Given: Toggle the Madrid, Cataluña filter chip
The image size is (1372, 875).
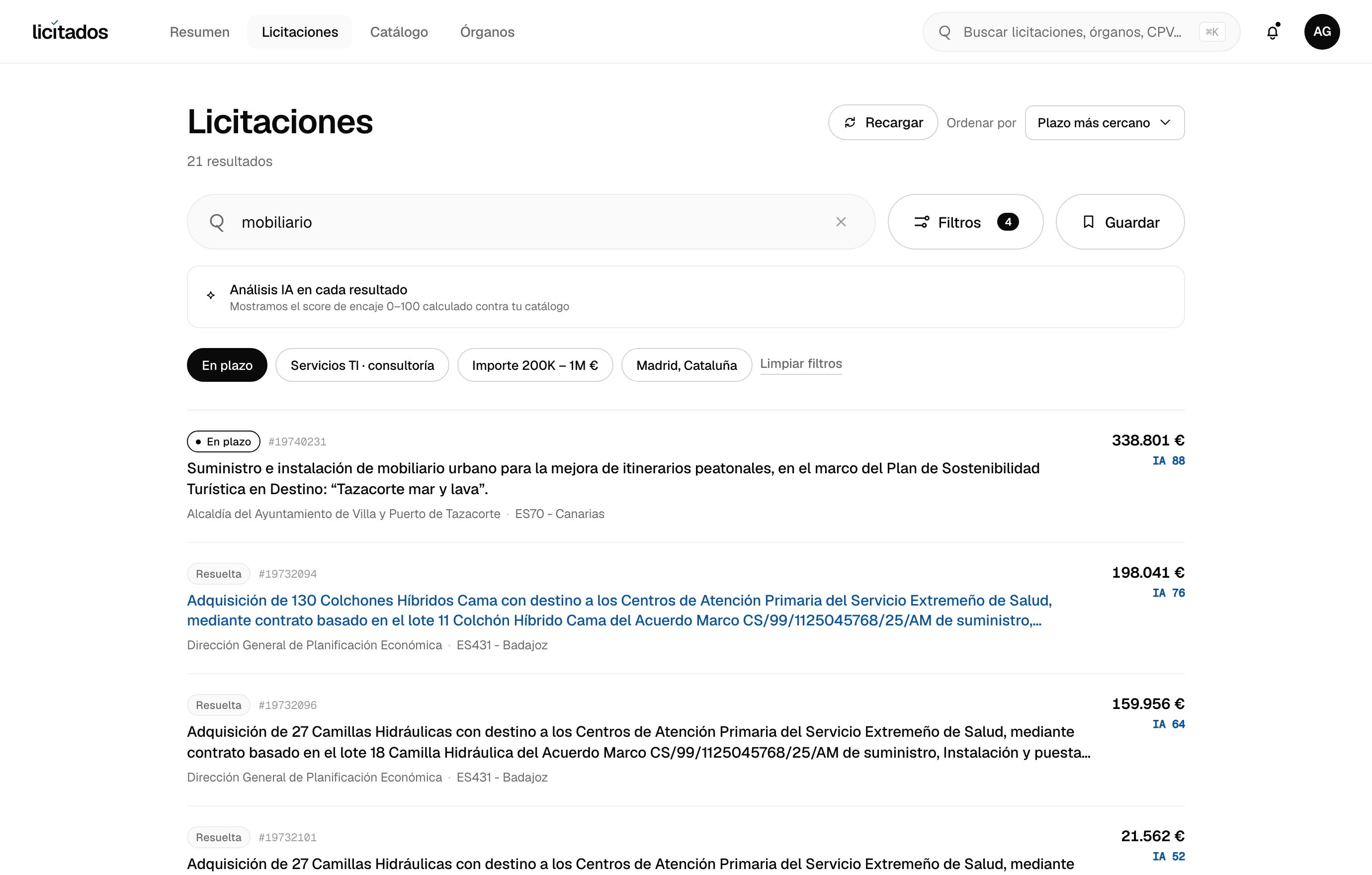Looking at the screenshot, I should (x=686, y=365).
